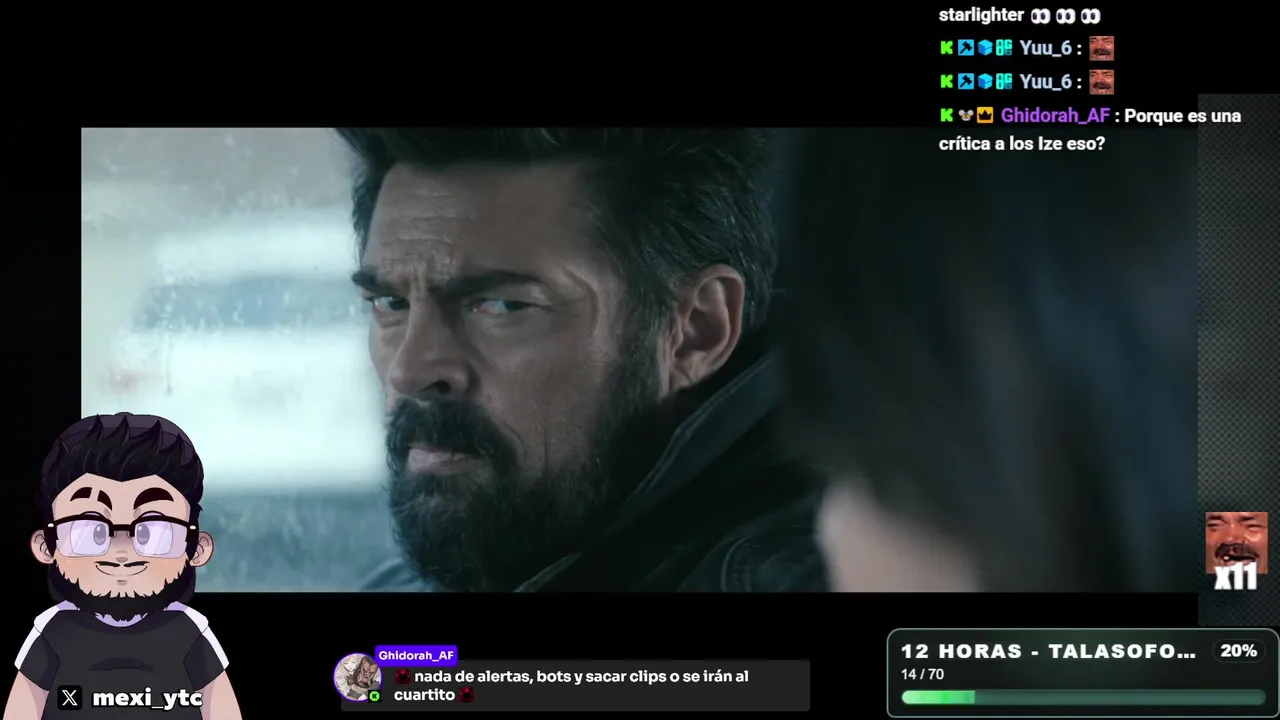Viewport: 1280px width, 720px height.
Task: Click the OG badge in the Yuu_6 message directly above Ghidorah_AF
Action: (x=1004, y=82)
